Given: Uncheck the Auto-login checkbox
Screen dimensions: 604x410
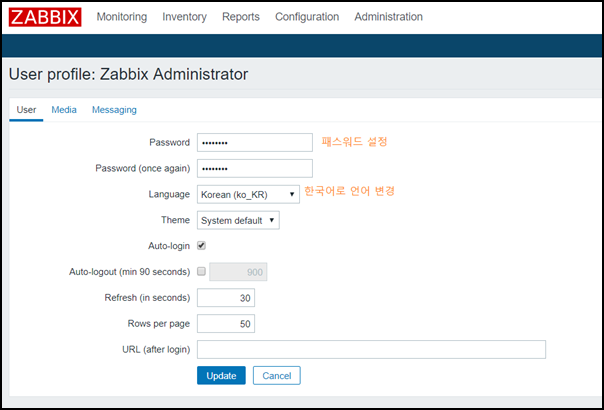Looking at the screenshot, I should click(x=201, y=245).
